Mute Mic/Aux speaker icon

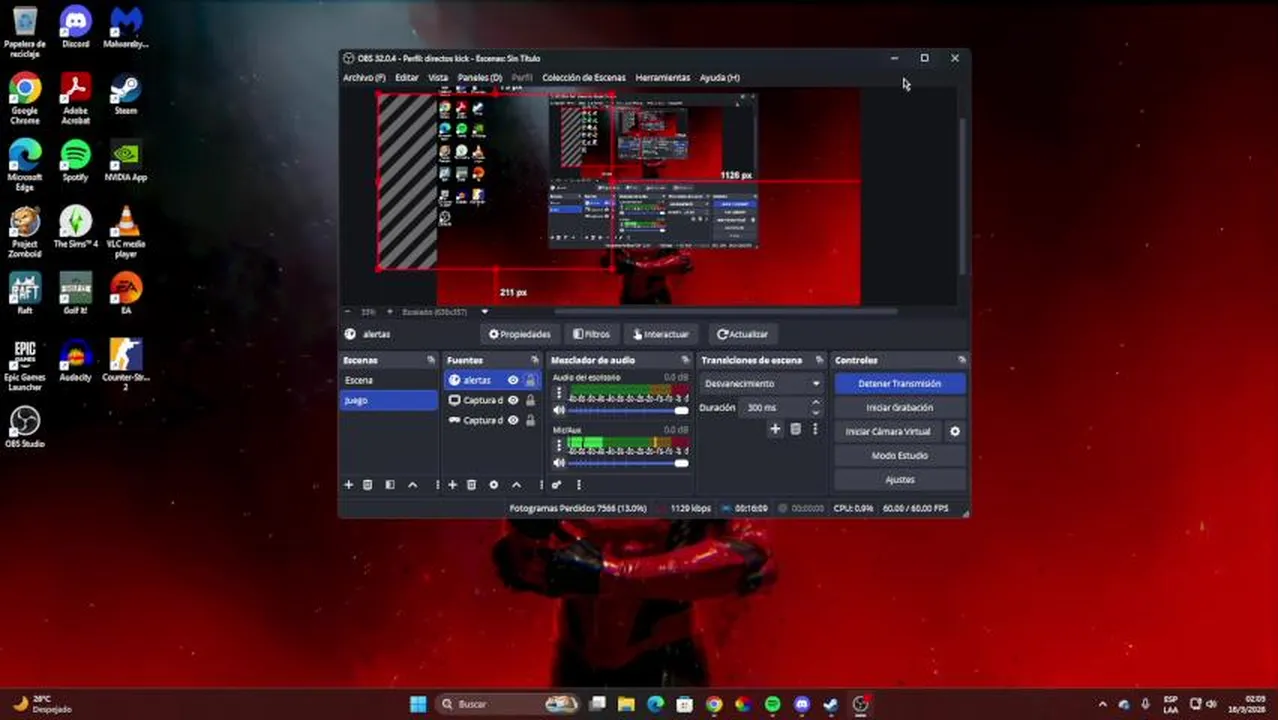(559, 463)
